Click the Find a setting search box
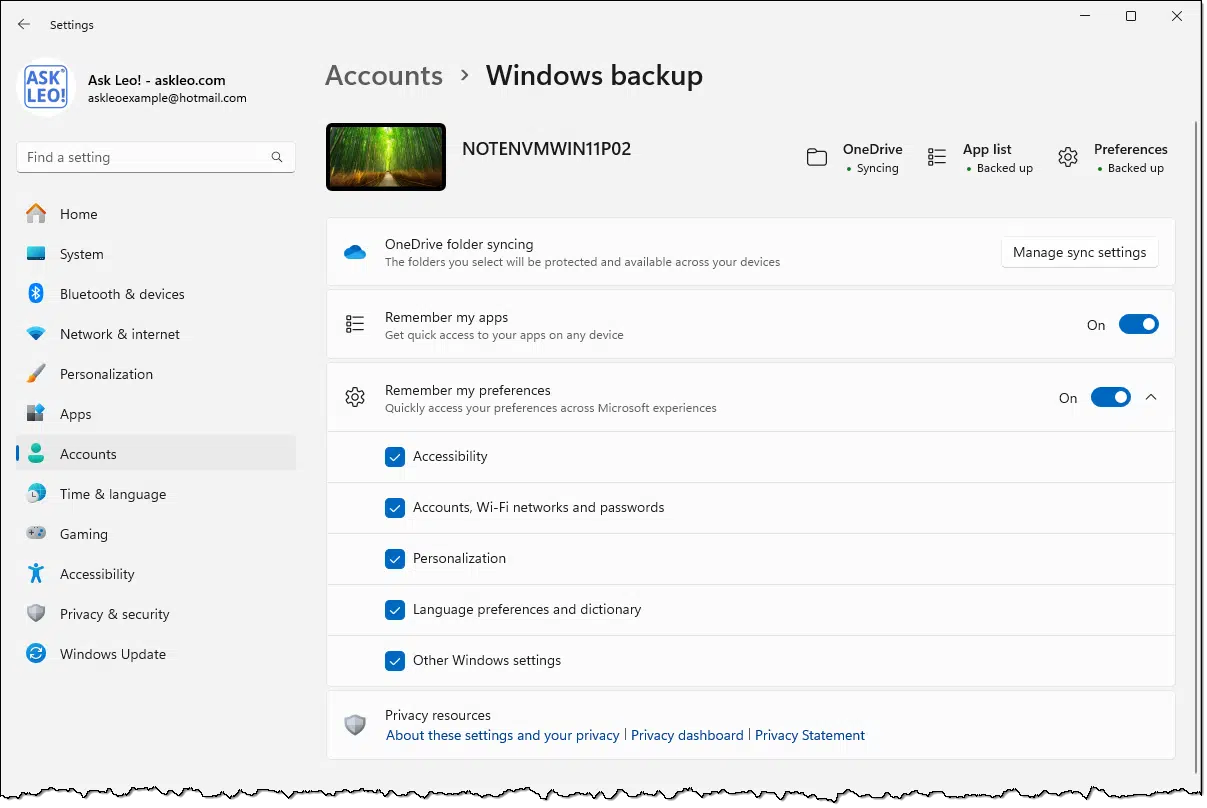The height and width of the screenshot is (808, 1207). (x=156, y=157)
